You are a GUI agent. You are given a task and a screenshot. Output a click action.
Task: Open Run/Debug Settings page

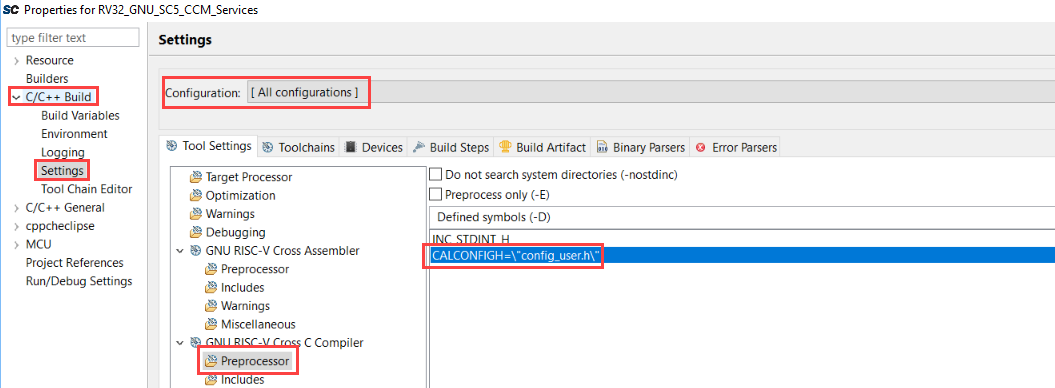(x=79, y=281)
